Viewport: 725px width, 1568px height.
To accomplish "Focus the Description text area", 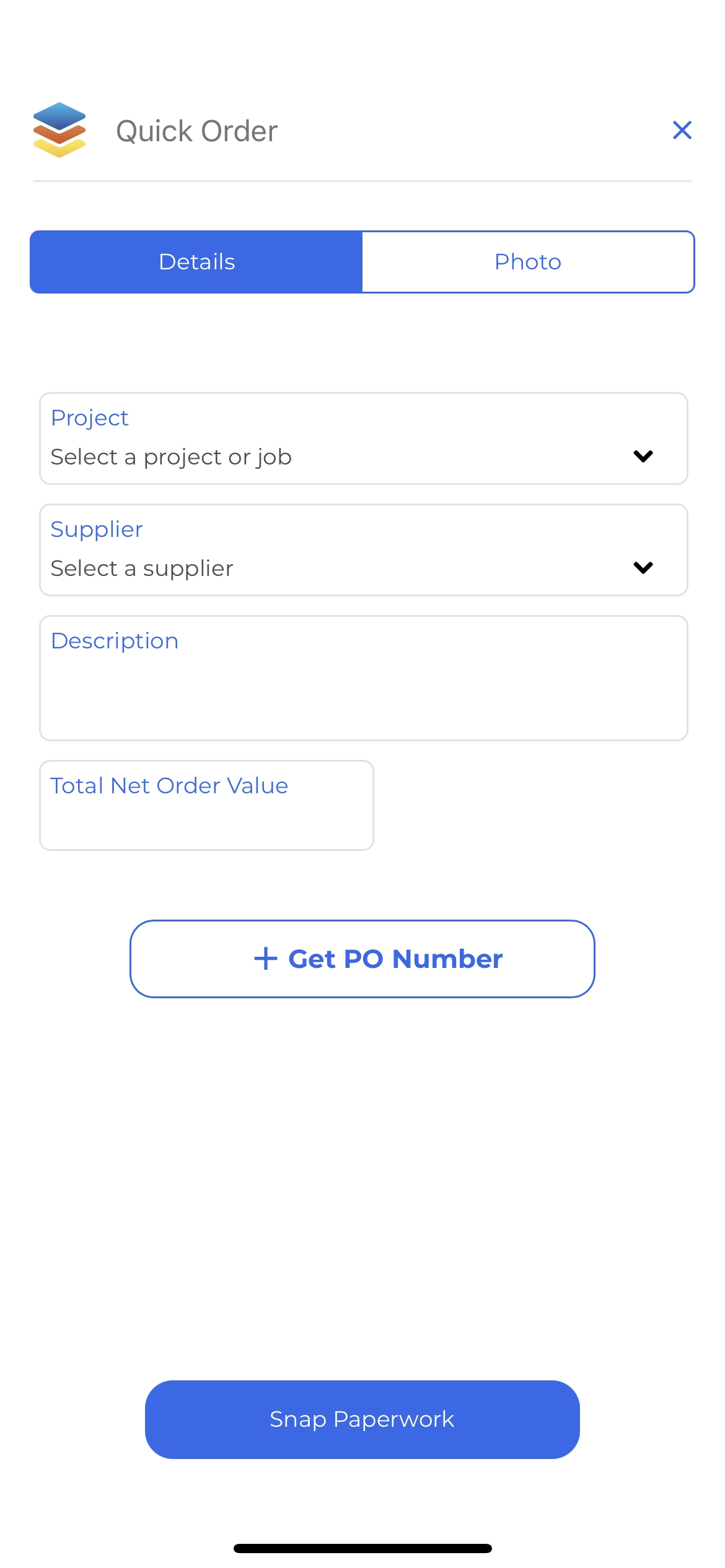I will [364, 678].
